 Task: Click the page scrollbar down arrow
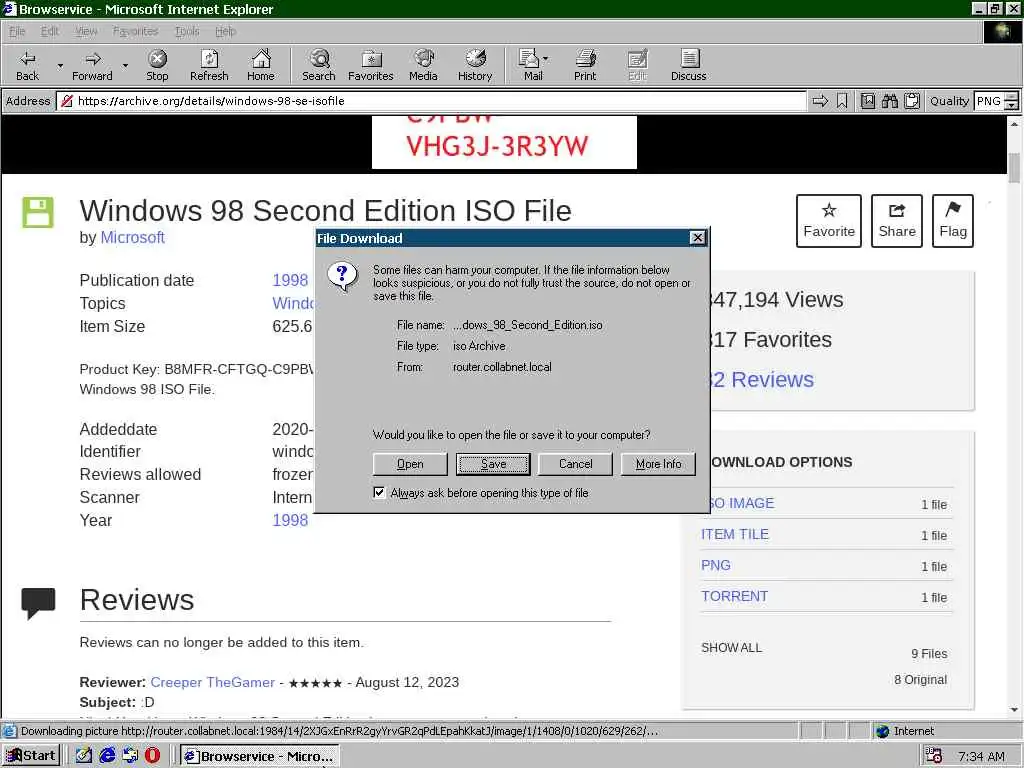pyautogui.click(x=1014, y=710)
